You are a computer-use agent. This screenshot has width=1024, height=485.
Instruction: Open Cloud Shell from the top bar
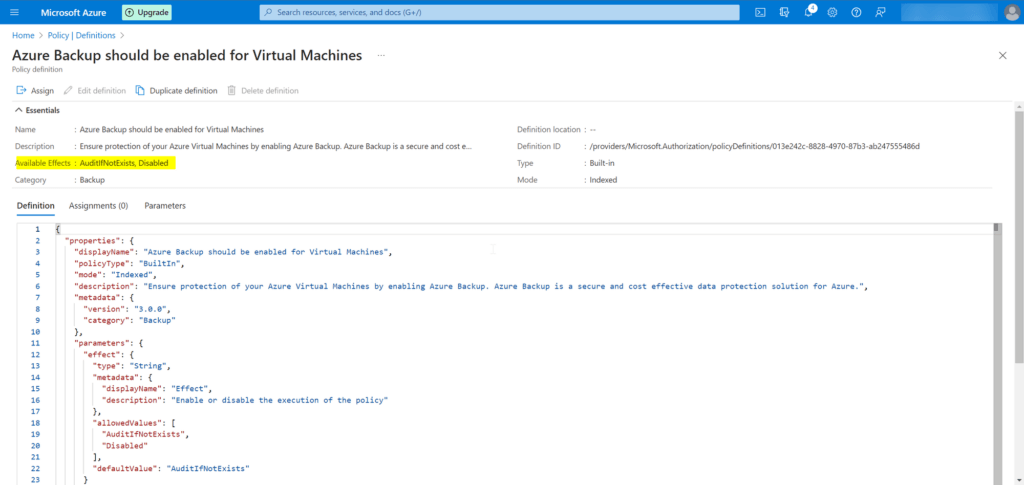point(760,12)
